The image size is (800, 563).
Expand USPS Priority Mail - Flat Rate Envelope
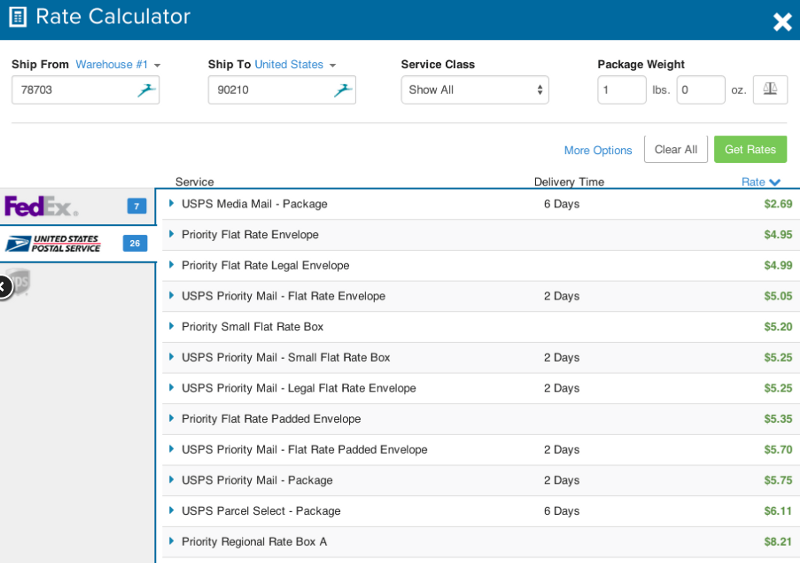171,295
